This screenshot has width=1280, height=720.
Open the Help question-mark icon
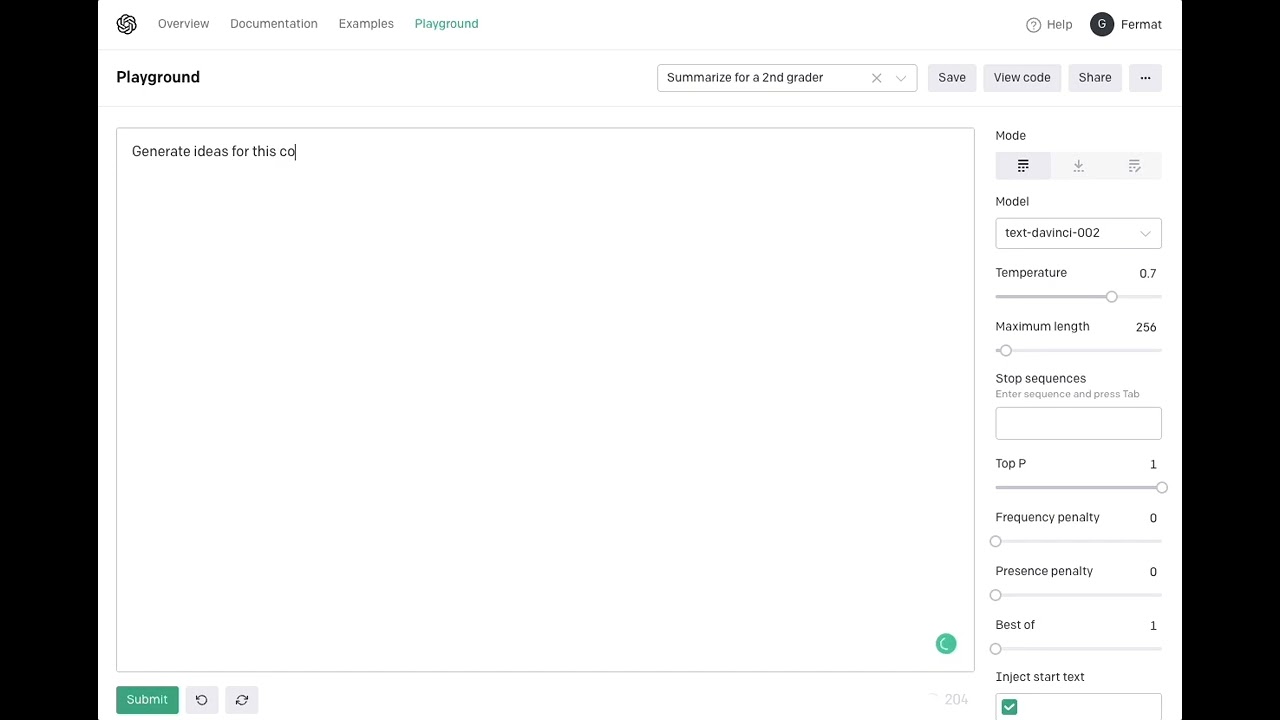point(1034,25)
